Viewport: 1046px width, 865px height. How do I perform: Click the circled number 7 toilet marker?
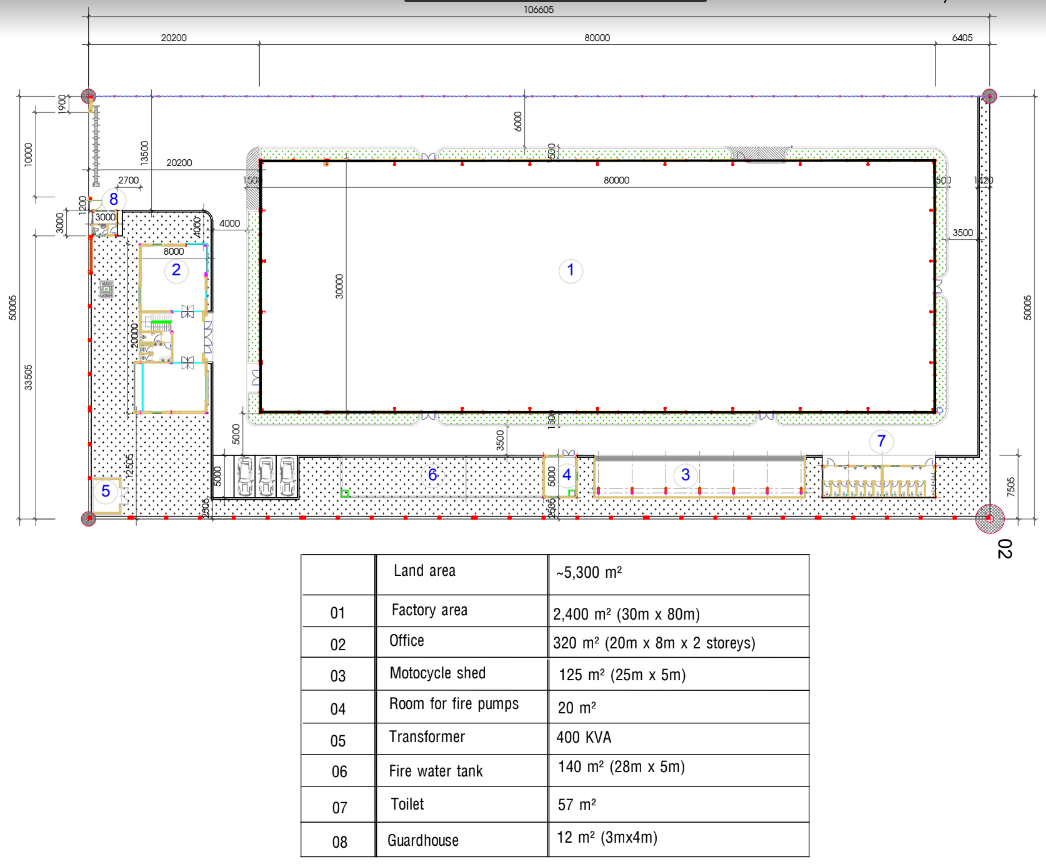[x=880, y=440]
